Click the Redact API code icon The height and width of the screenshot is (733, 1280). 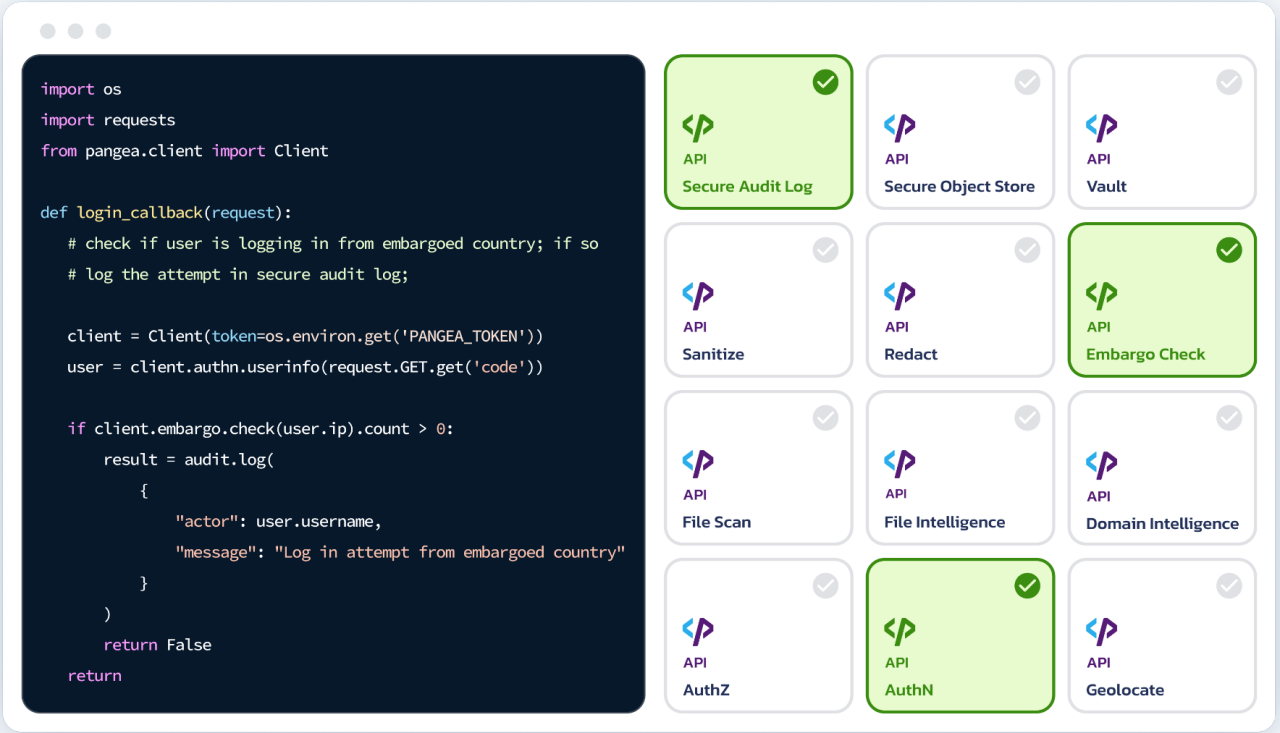click(x=900, y=295)
